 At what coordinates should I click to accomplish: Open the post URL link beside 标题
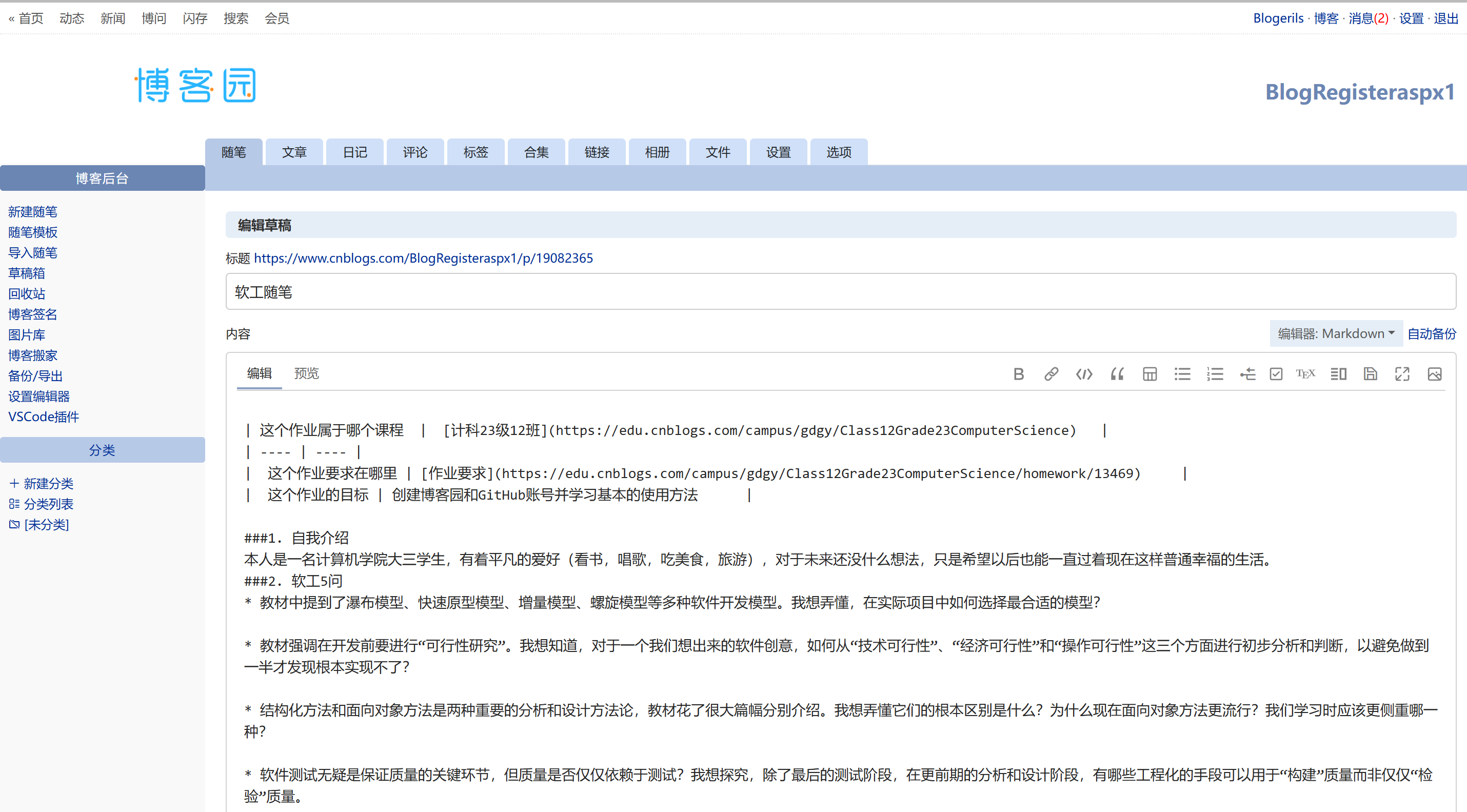[423, 258]
